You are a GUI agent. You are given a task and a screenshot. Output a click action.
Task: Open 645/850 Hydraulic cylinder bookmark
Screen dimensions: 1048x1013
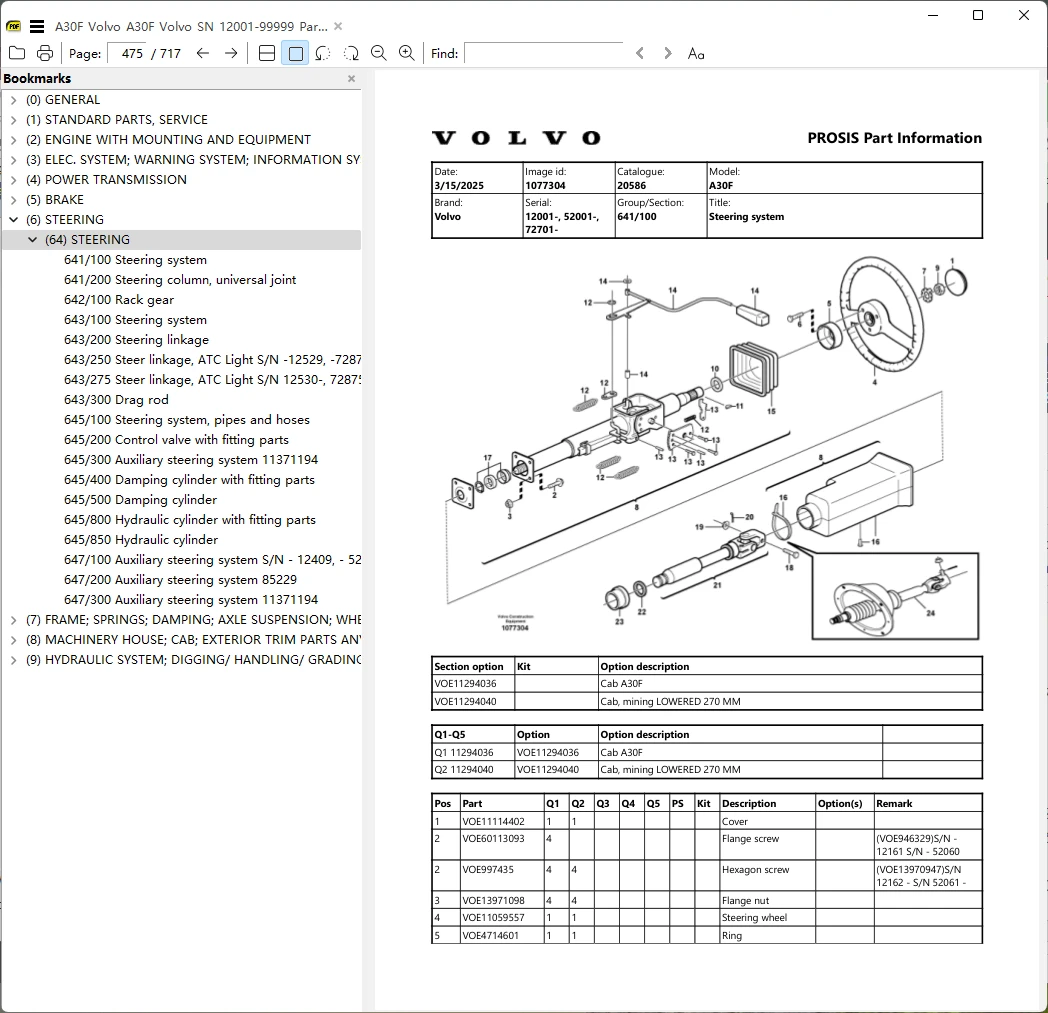[x=141, y=541]
